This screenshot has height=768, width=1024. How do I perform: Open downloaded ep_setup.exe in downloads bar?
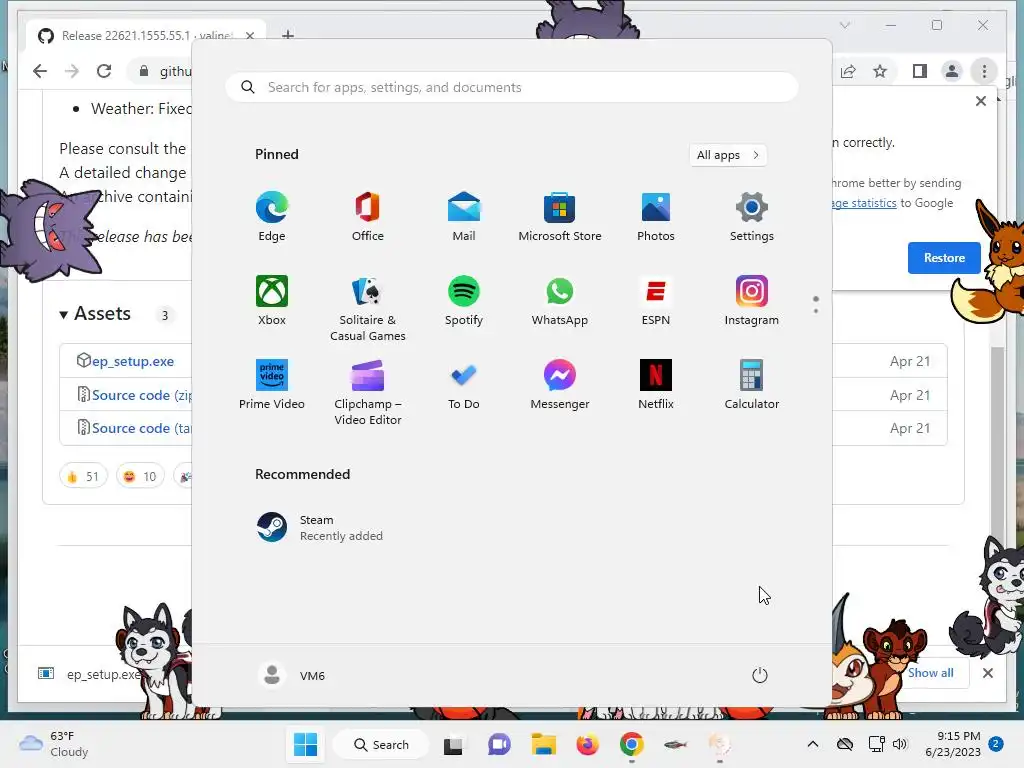click(x=90, y=674)
